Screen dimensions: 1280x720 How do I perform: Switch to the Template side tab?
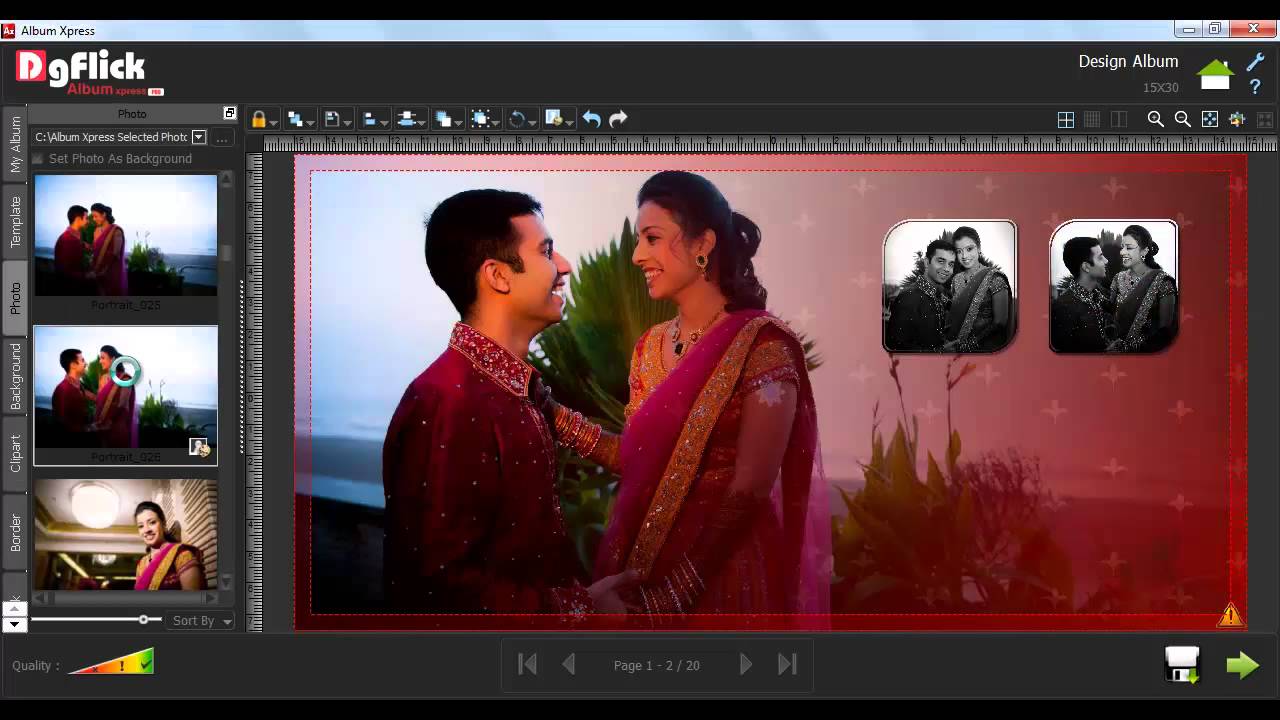(15, 222)
